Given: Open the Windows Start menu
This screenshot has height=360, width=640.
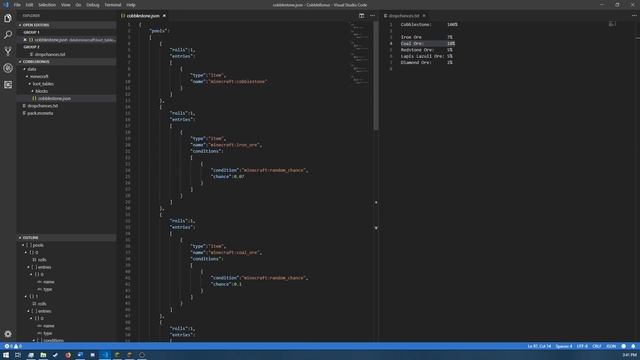Looking at the screenshot, I should coord(6,355).
